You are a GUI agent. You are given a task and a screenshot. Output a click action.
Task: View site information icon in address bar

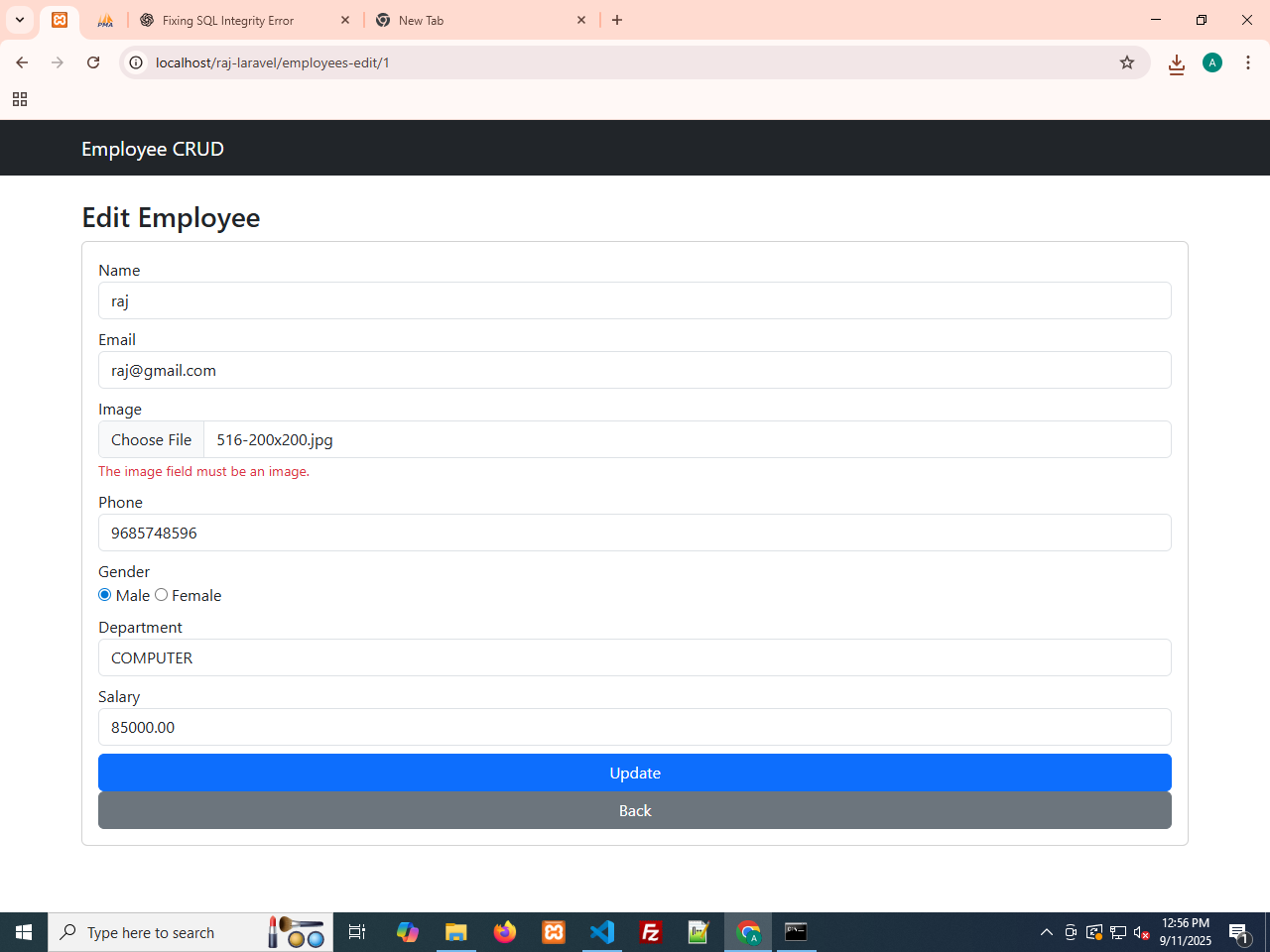137,62
